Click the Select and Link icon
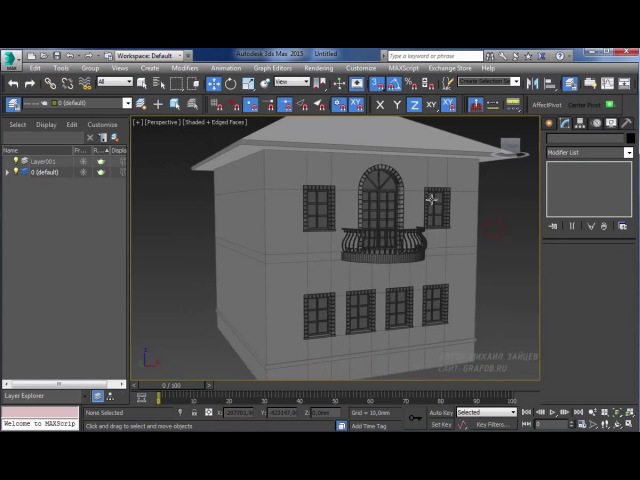Image resolution: width=640 pixels, height=480 pixels. [49, 84]
